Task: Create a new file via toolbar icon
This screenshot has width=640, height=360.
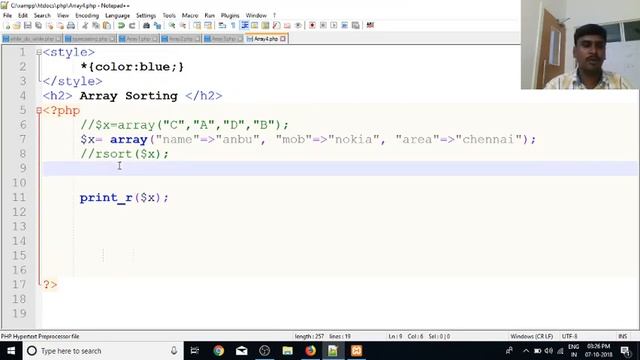Action: point(7,26)
